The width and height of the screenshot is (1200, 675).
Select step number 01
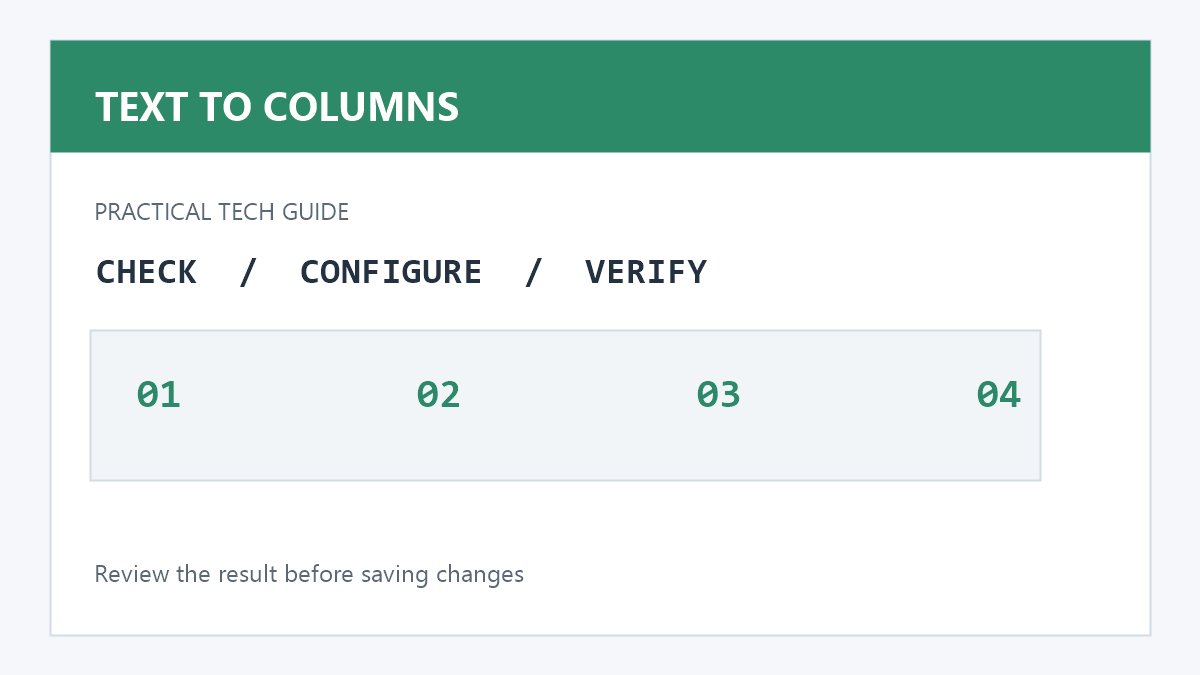pyautogui.click(x=159, y=395)
